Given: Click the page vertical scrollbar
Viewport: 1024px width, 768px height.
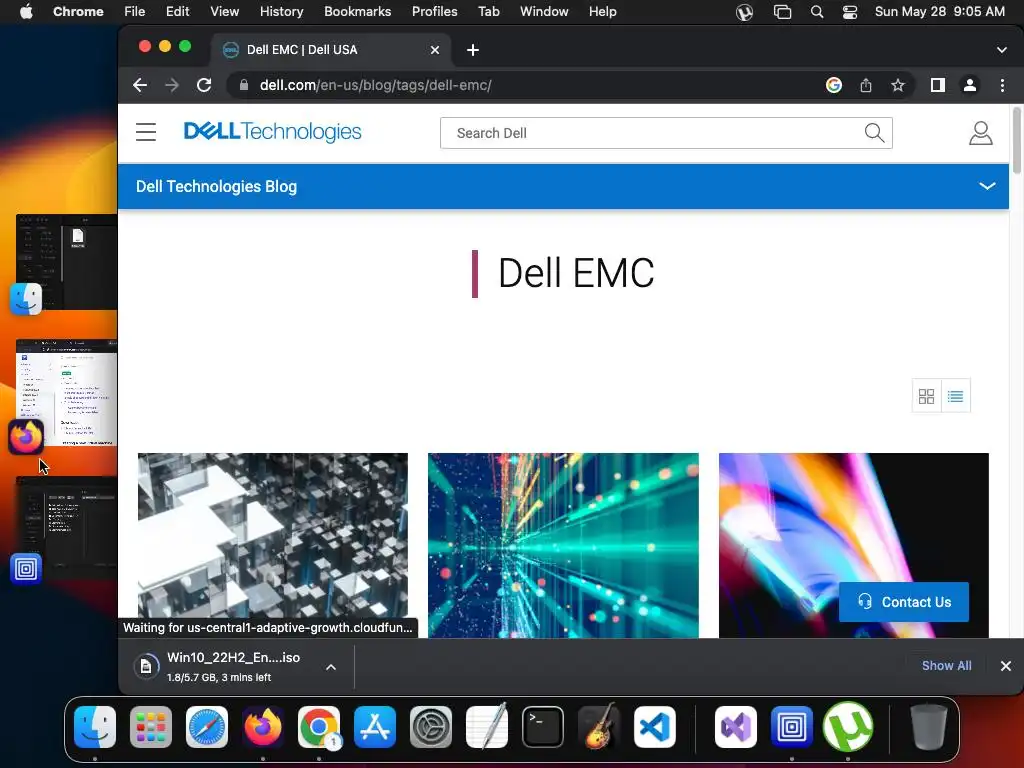Looking at the screenshot, I should (x=1016, y=140).
